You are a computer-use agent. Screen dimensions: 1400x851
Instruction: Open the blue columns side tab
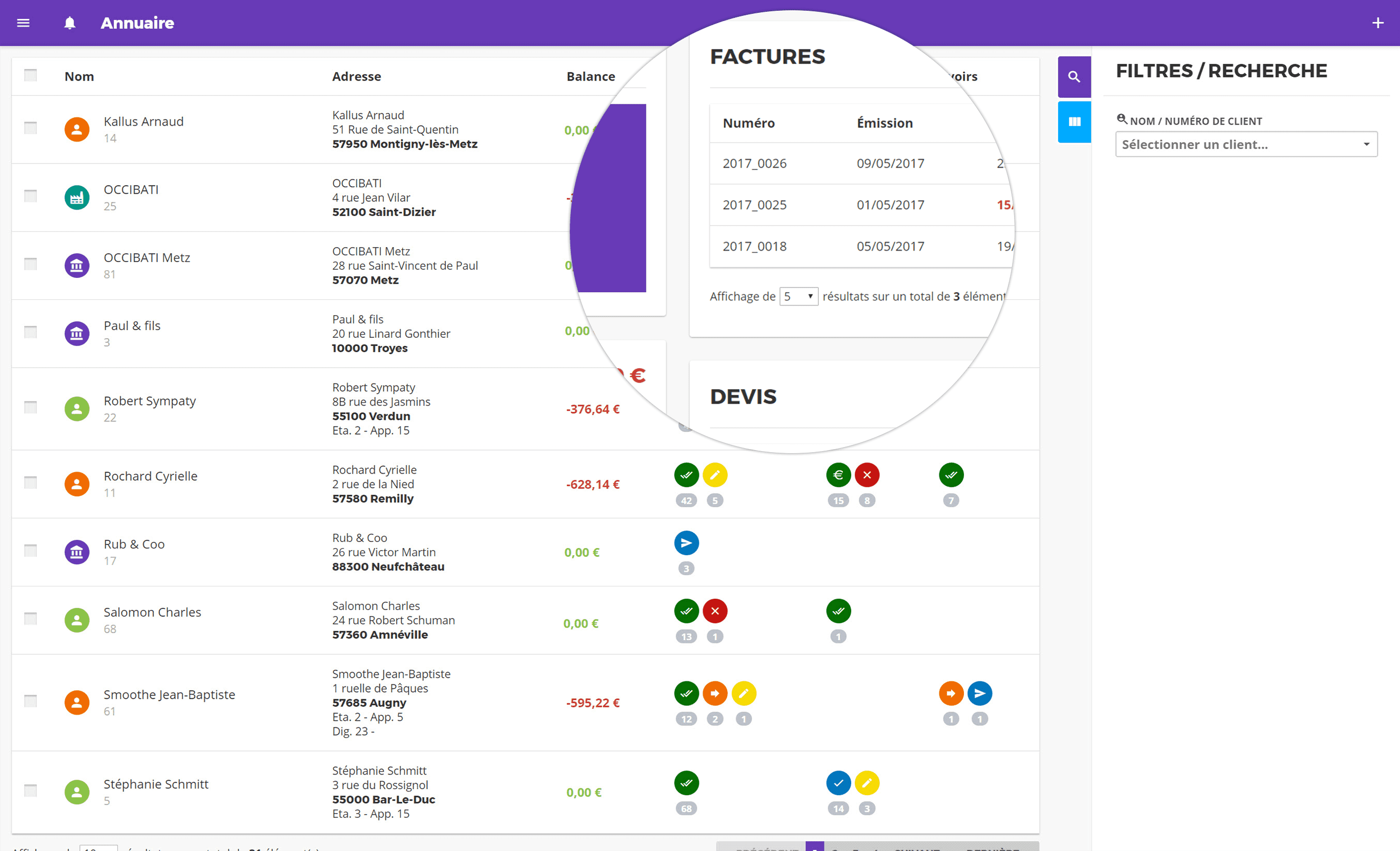tap(1074, 121)
